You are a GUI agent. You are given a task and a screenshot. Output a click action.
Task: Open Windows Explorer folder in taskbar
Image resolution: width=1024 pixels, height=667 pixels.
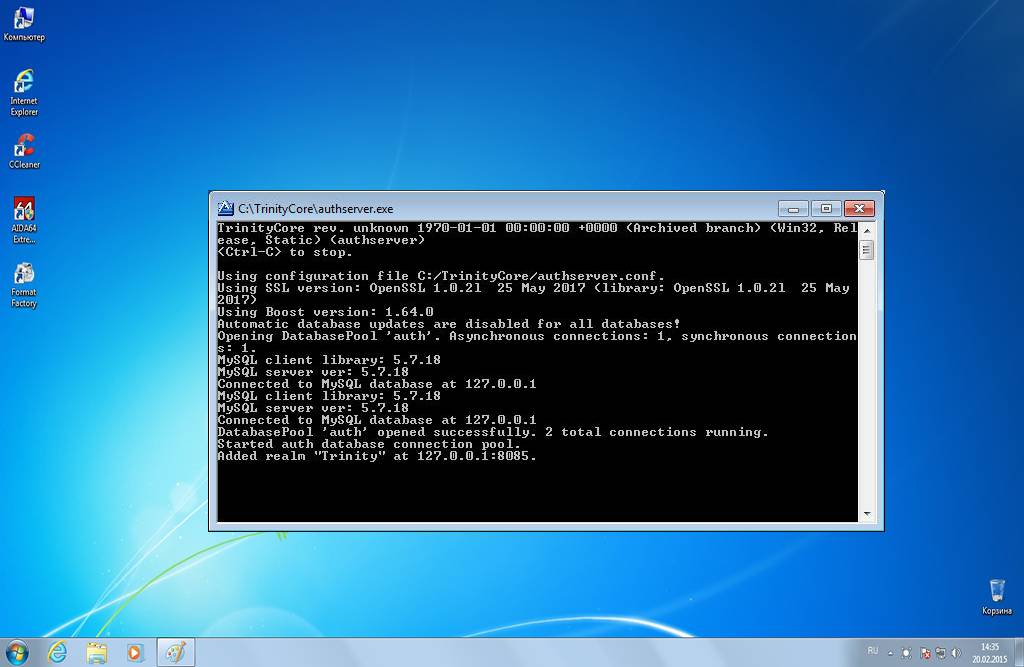pos(96,653)
